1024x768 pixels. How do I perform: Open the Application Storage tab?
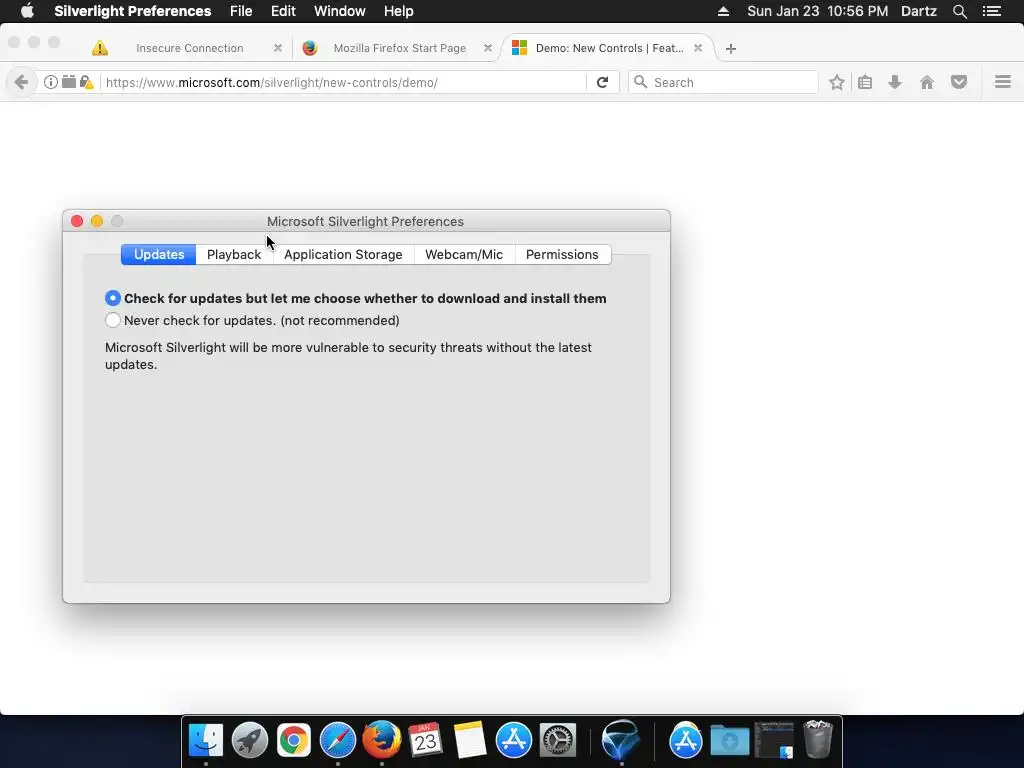point(343,255)
